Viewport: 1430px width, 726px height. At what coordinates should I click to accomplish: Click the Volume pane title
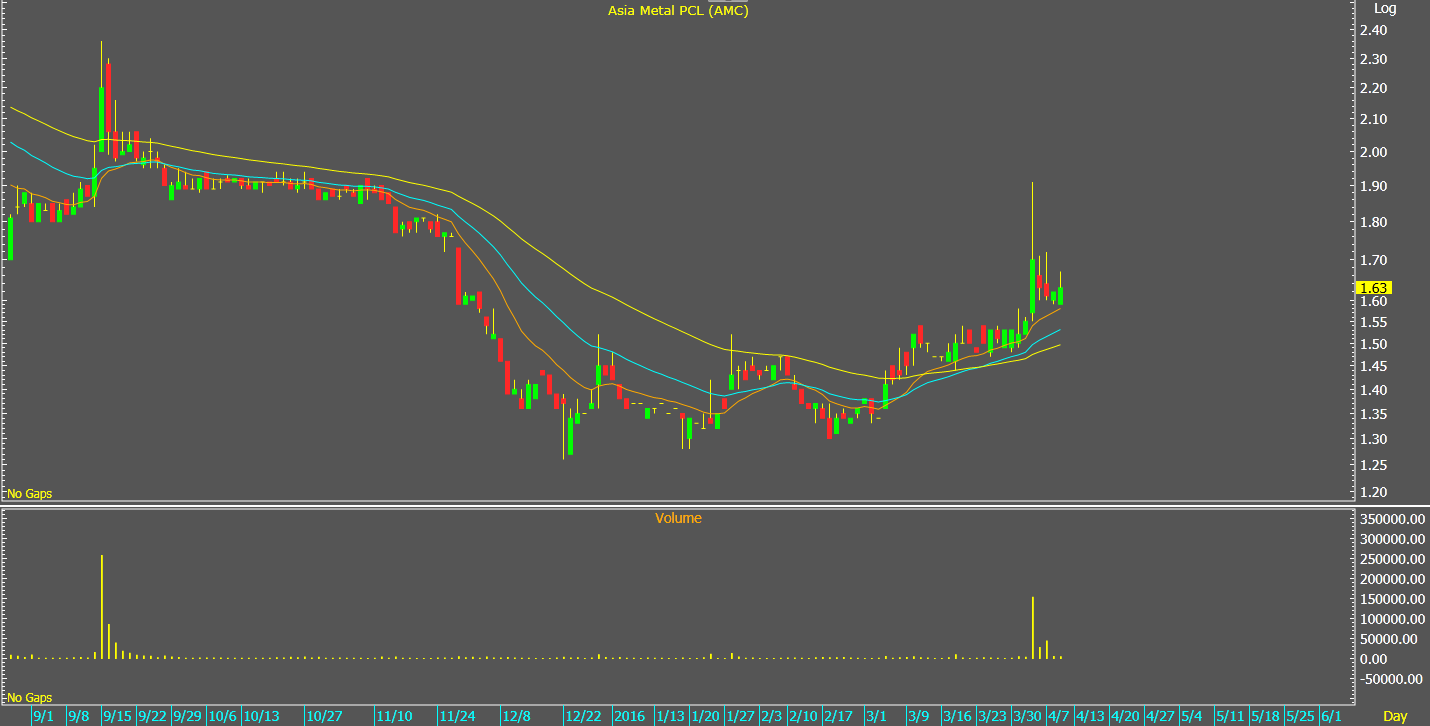[x=678, y=518]
